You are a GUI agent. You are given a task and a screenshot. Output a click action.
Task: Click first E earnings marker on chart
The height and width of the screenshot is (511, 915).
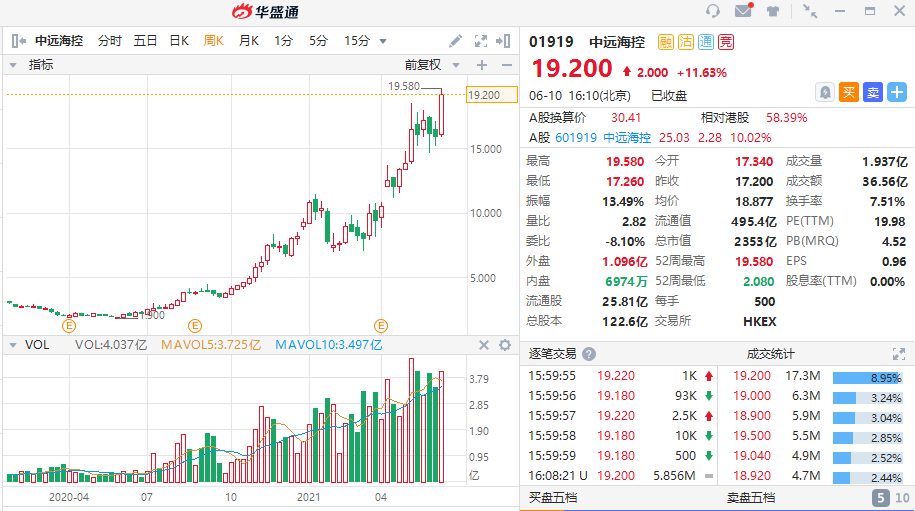pyautogui.click(x=69, y=326)
